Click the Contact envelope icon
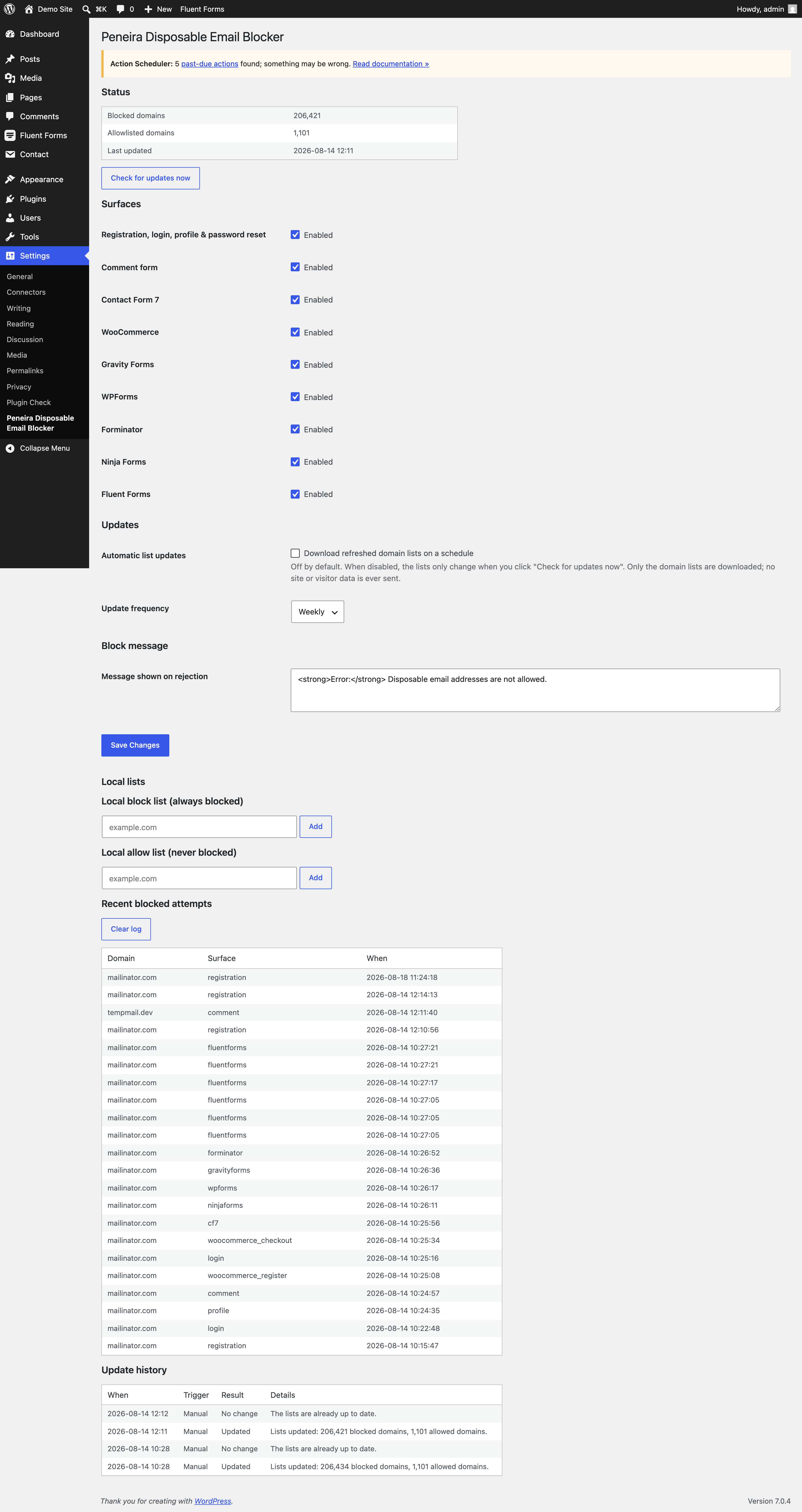Viewport: 802px width, 1512px height. point(10,154)
